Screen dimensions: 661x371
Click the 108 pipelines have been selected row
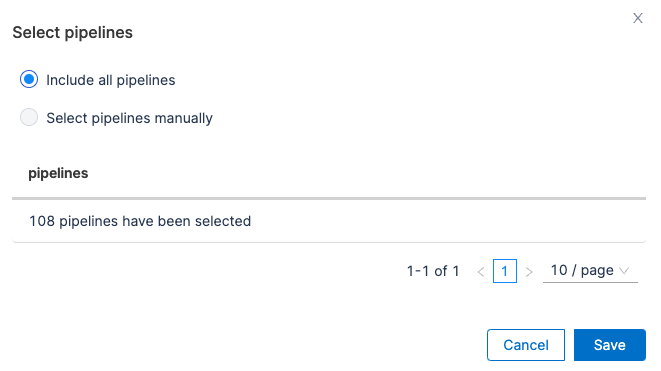[329, 221]
